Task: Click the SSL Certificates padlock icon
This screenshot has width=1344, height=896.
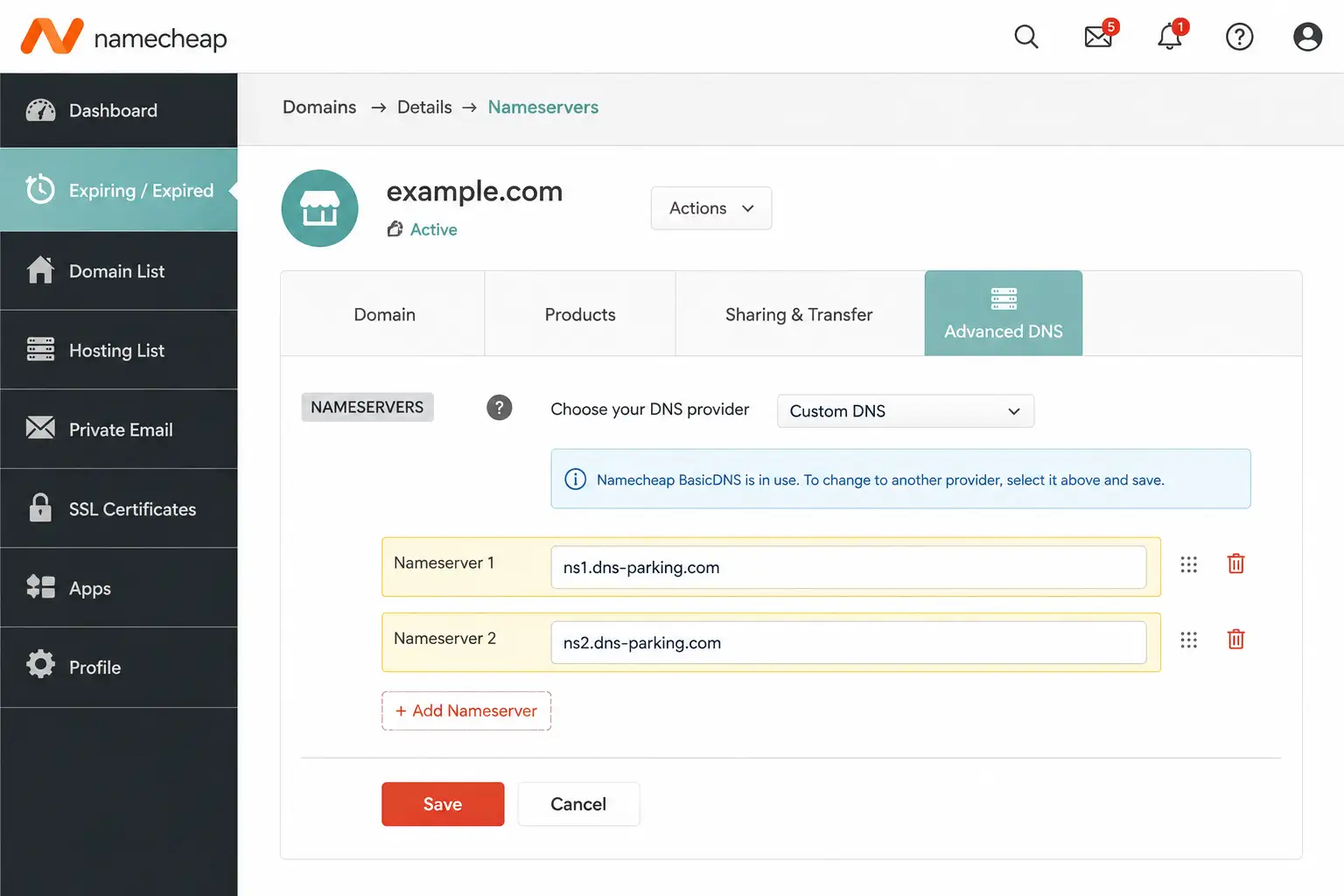Action: pos(40,507)
